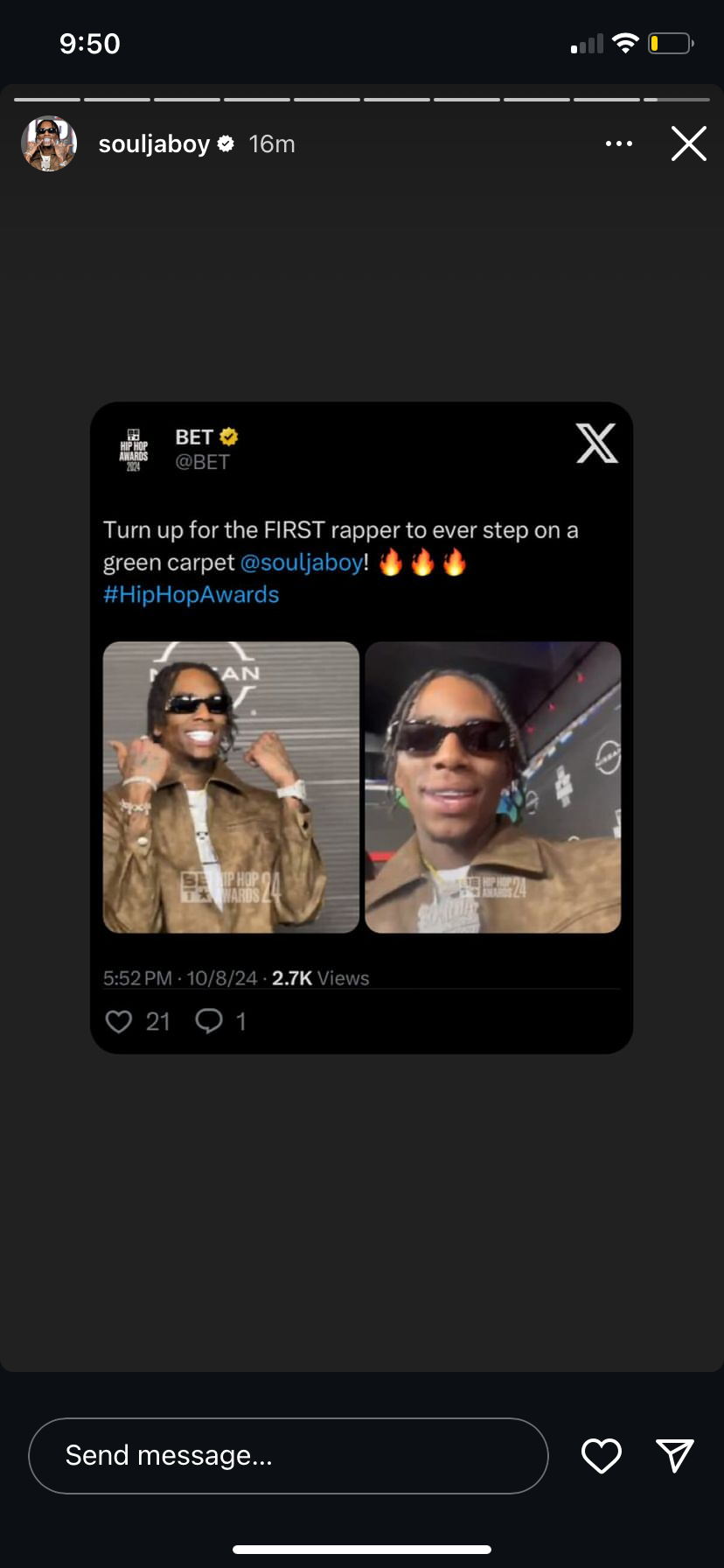The image size is (724, 1568).
Task: Tap the BET Hip Hop Awards avatar
Action: [134, 449]
